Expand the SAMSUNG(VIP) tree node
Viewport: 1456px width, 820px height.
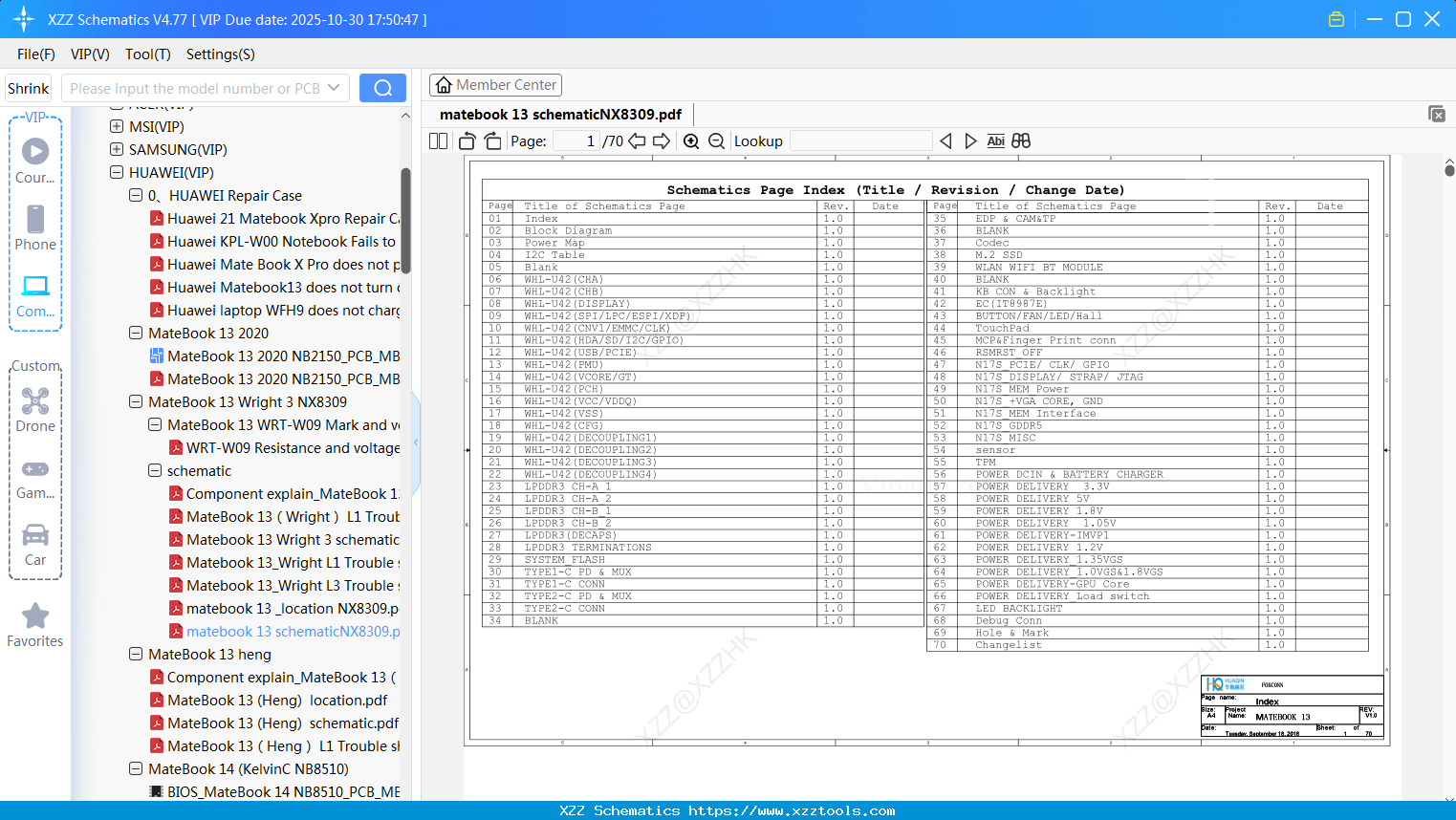coord(117,150)
